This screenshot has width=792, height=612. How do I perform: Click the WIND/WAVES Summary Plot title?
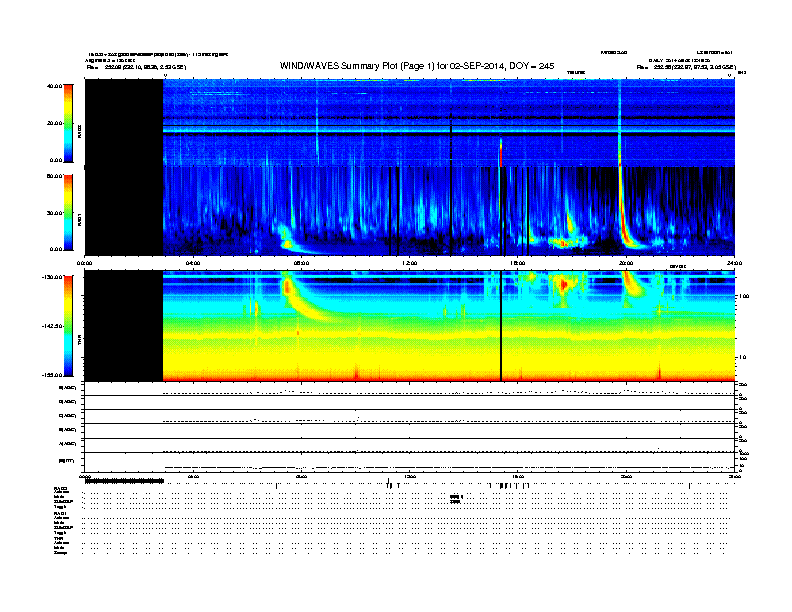pos(417,66)
